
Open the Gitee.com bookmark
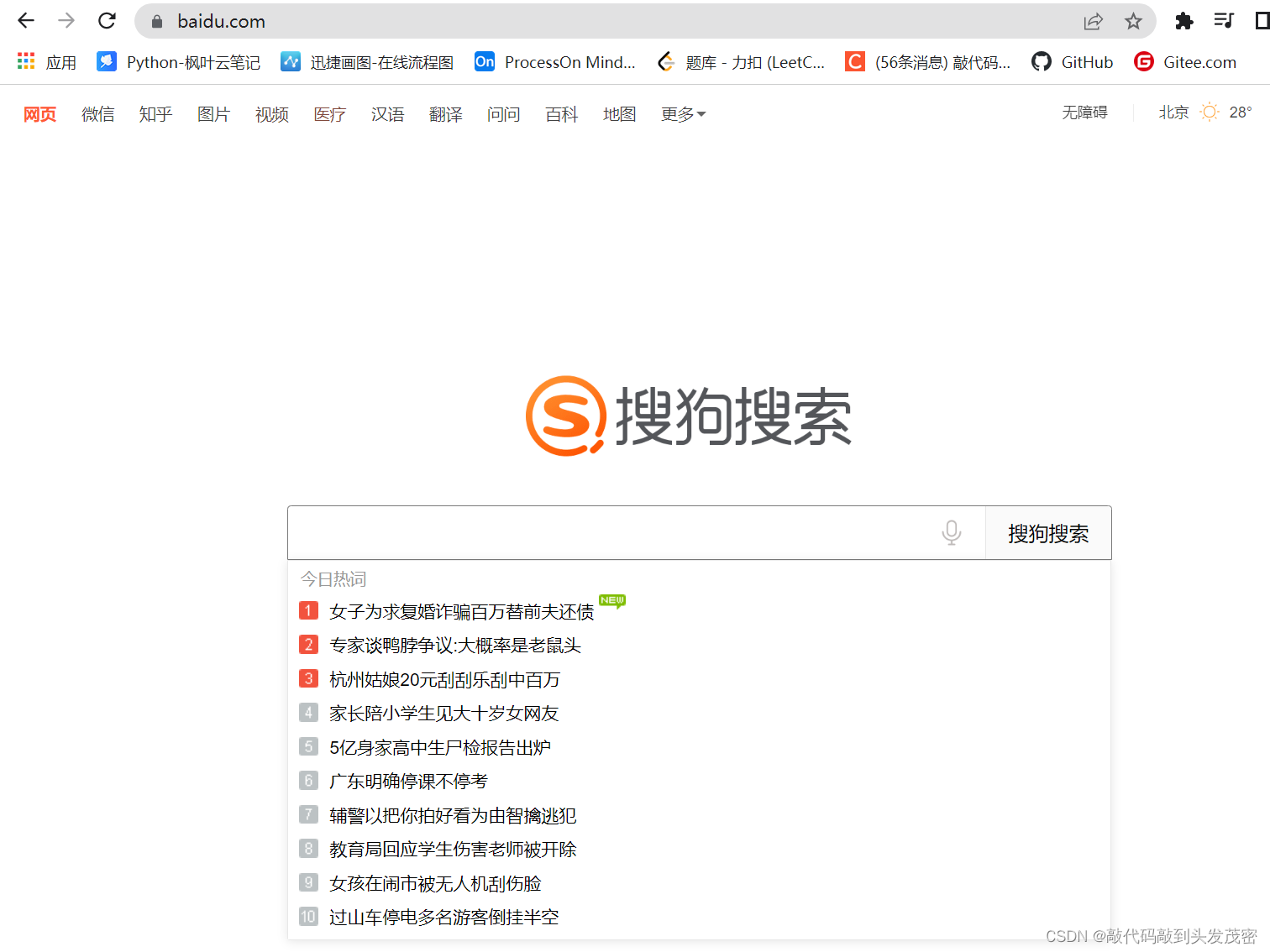[x=1185, y=62]
